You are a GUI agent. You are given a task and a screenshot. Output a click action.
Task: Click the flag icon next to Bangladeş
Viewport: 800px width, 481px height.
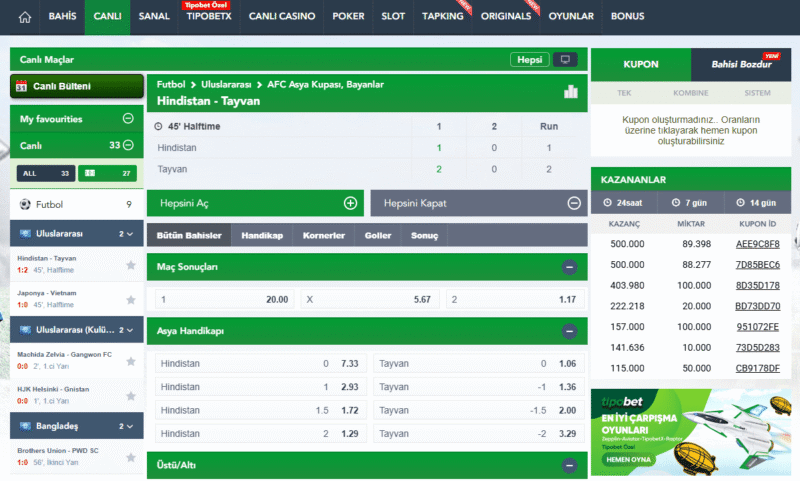tap(25, 426)
